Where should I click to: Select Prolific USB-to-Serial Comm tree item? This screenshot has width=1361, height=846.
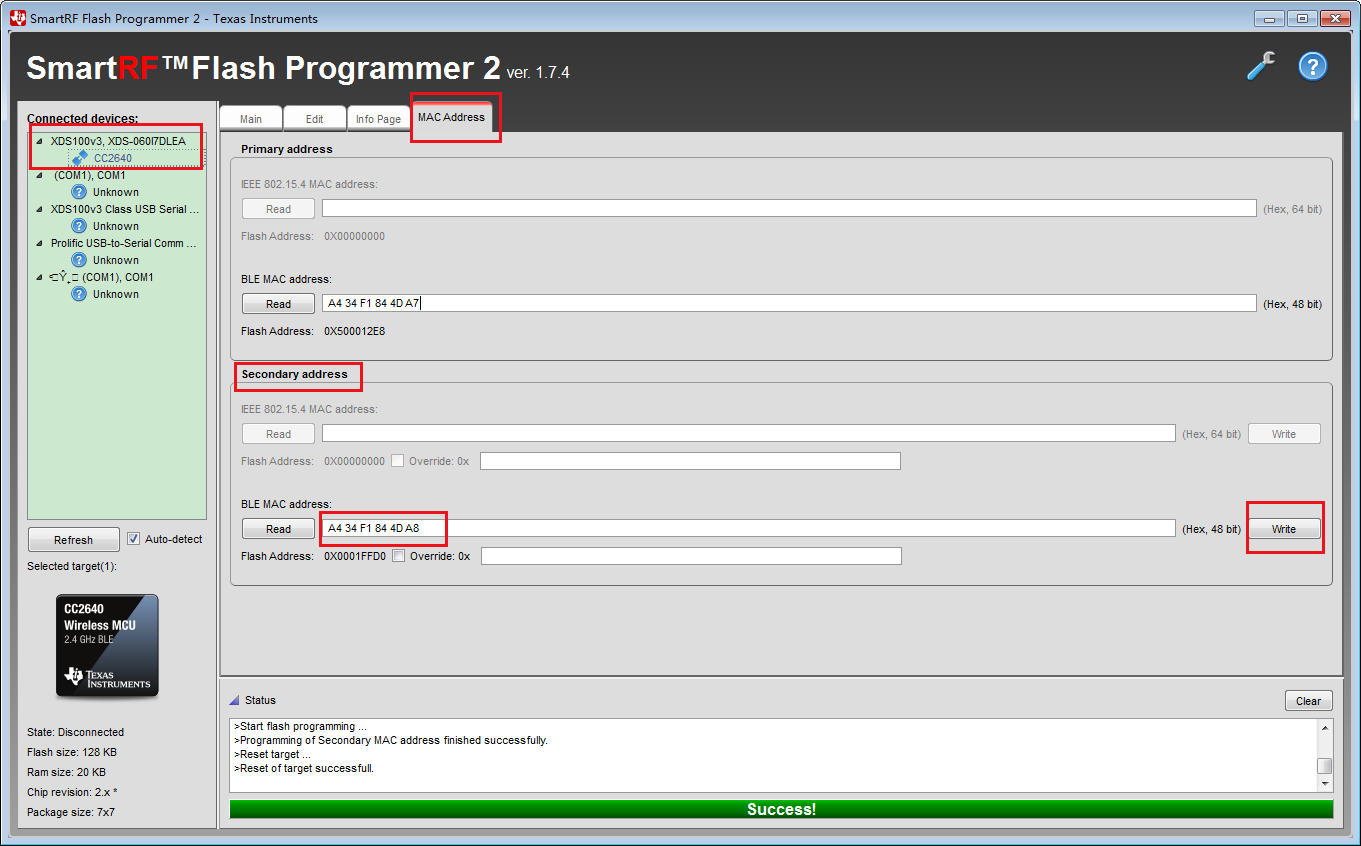pos(124,243)
